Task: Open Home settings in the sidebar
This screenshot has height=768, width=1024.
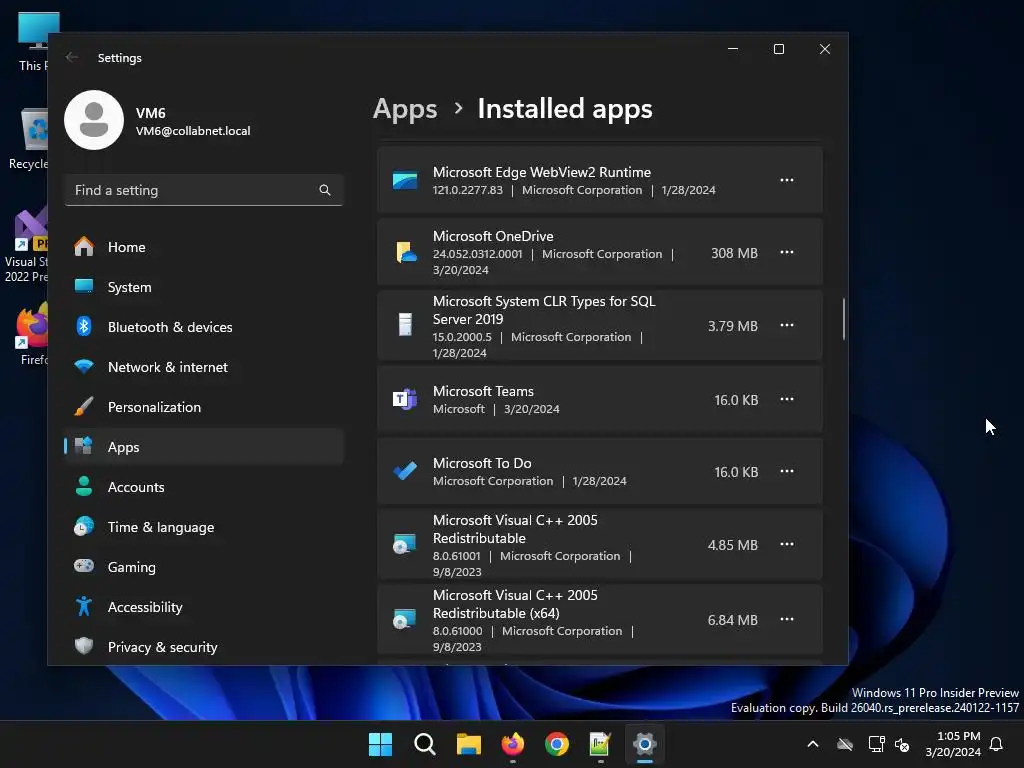Action: pyautogui.click(x=204, y=247)
